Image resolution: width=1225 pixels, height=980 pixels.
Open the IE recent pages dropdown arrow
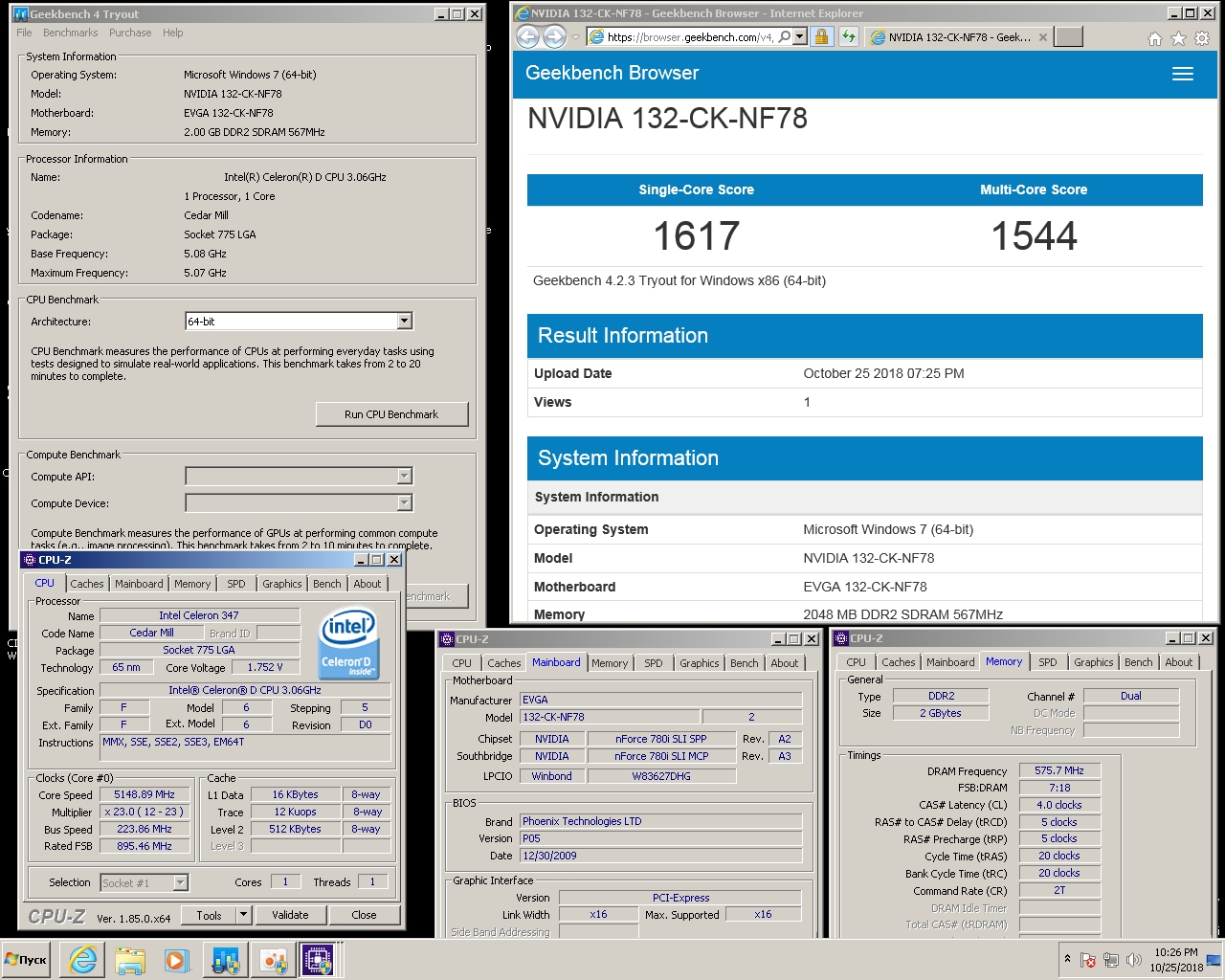pos(575,37)
